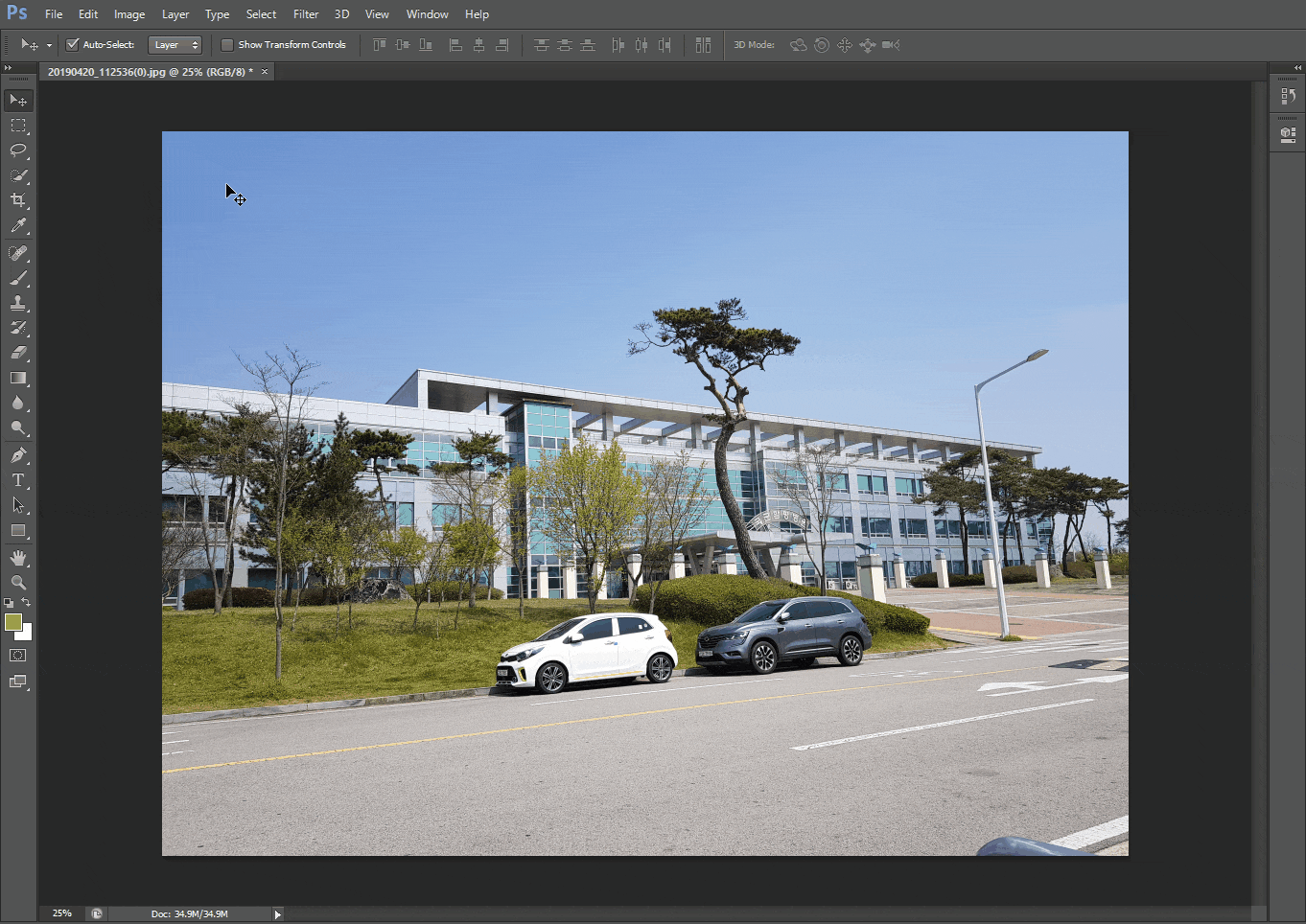1306x924 pixels.
Task: Open the Filter menu
Action: pos(306,14)
